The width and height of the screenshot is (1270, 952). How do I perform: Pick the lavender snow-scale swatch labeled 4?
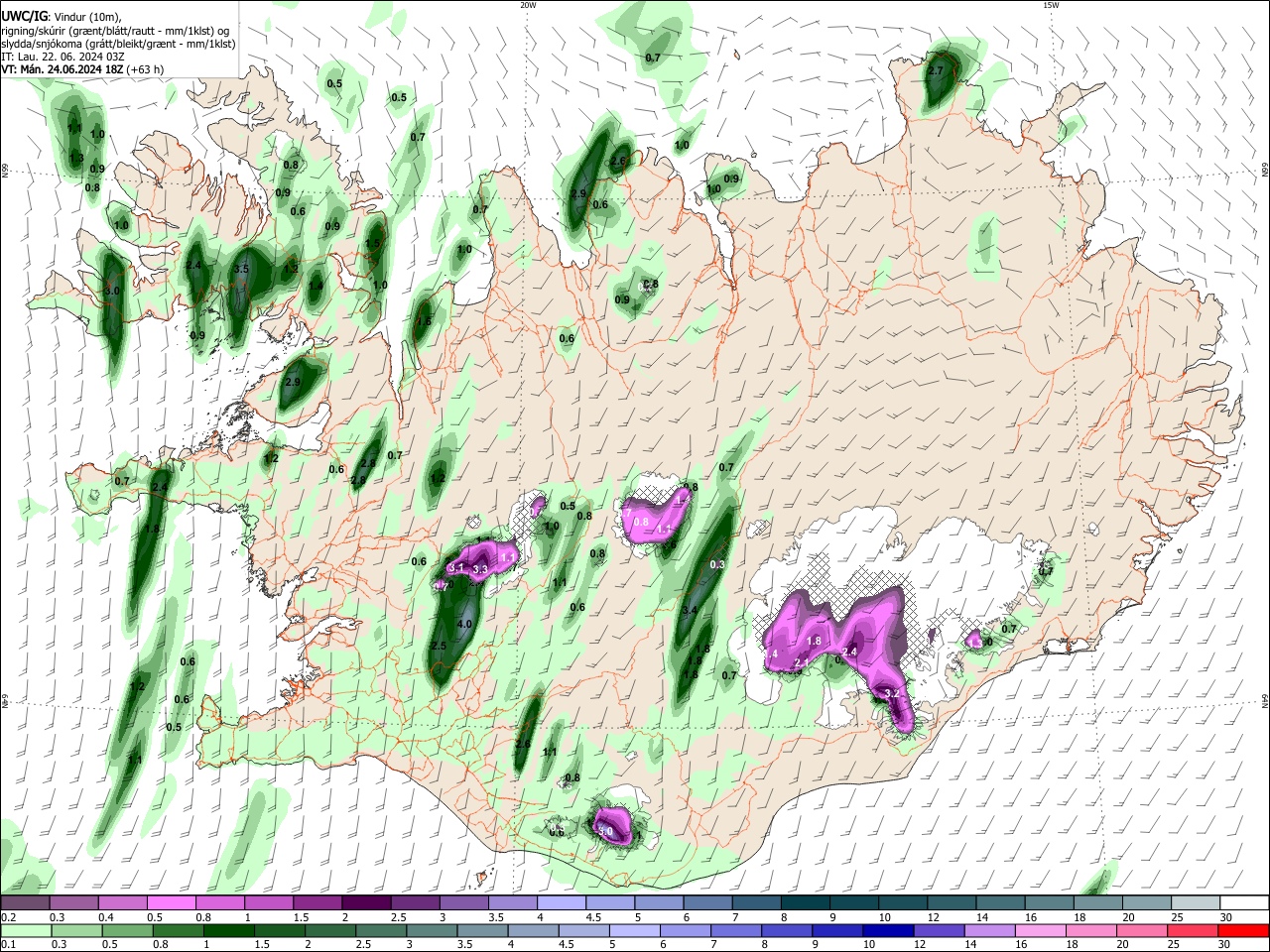click(560, 903)
